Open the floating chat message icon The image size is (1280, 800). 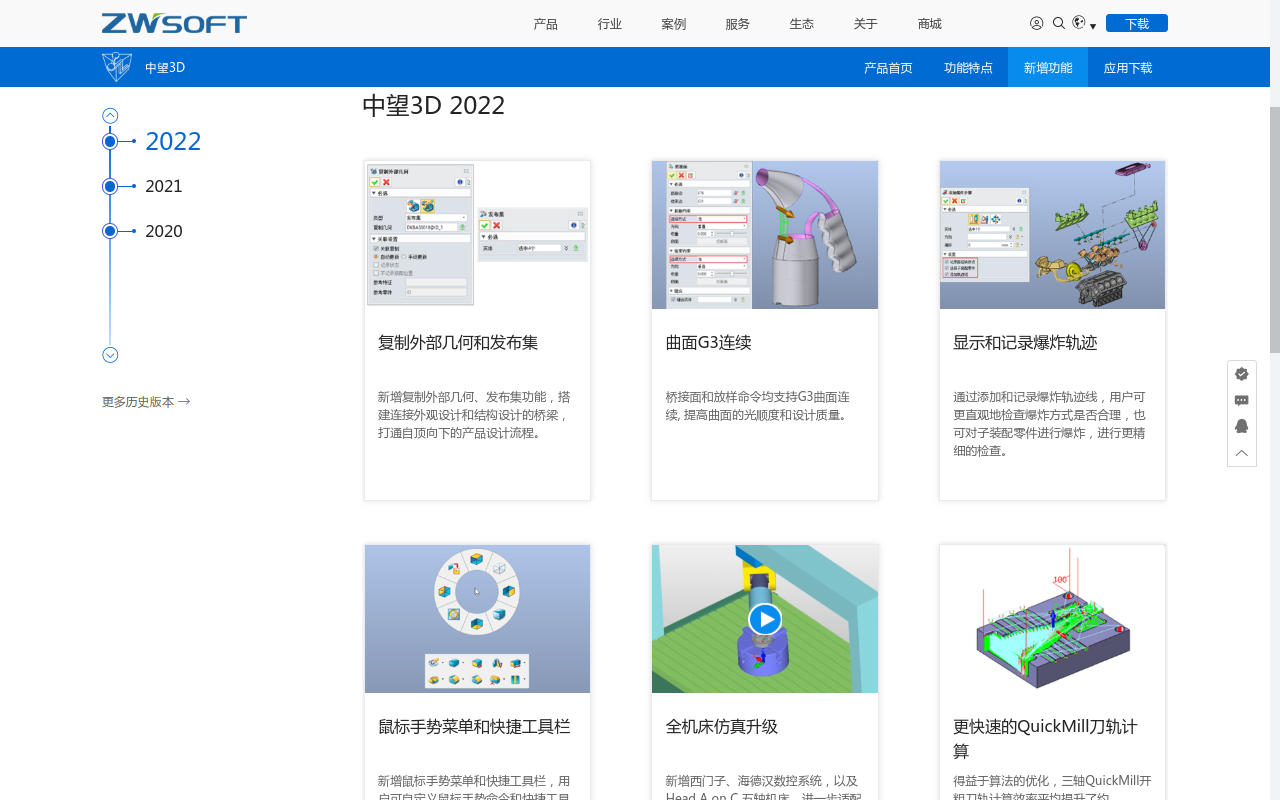tap(1242, 400)
